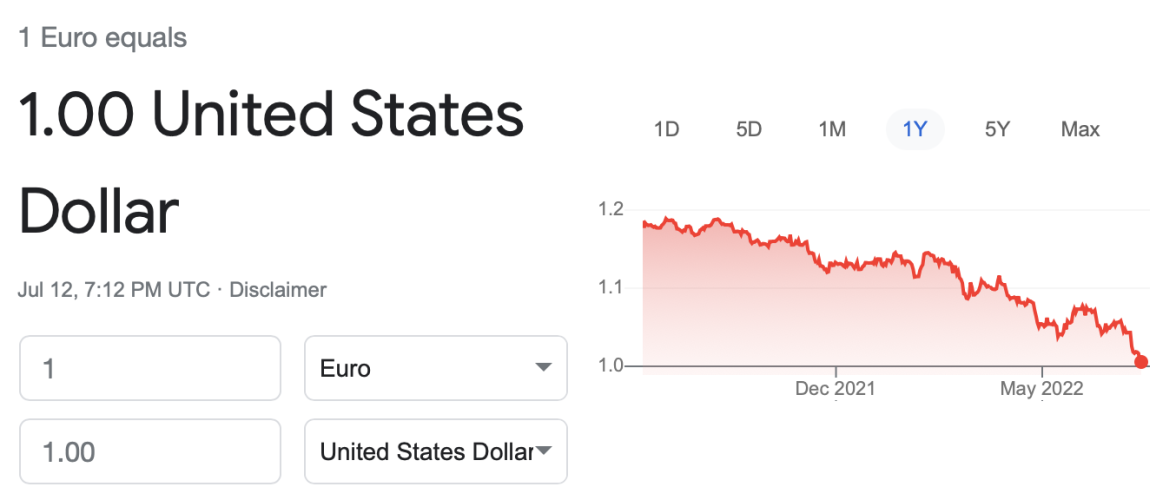Viewport: 1176px width, 500px height.
Task: Click the Euro amount input field
Action: point(150,368)
